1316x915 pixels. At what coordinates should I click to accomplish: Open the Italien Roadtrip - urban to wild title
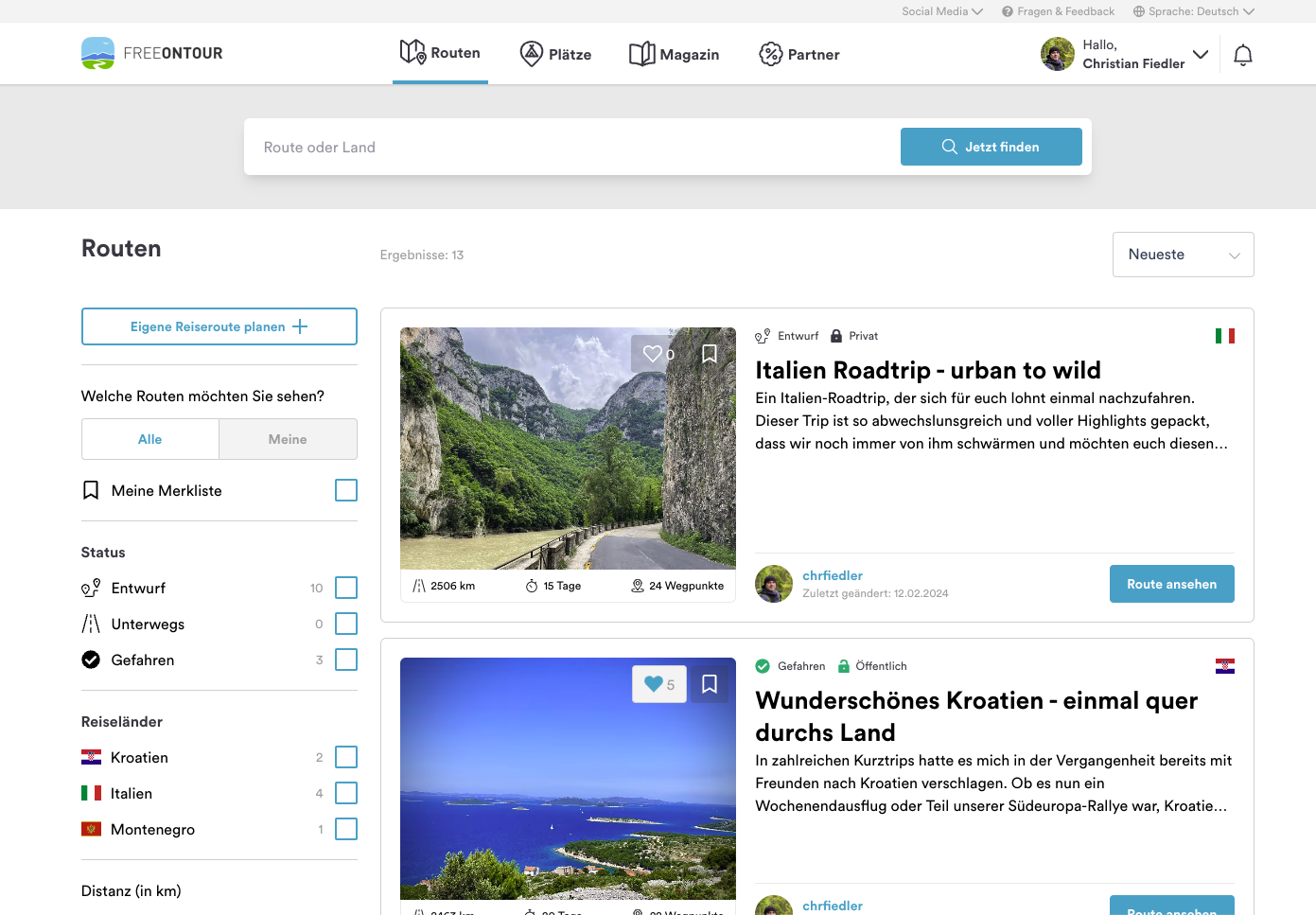point(928,370)
